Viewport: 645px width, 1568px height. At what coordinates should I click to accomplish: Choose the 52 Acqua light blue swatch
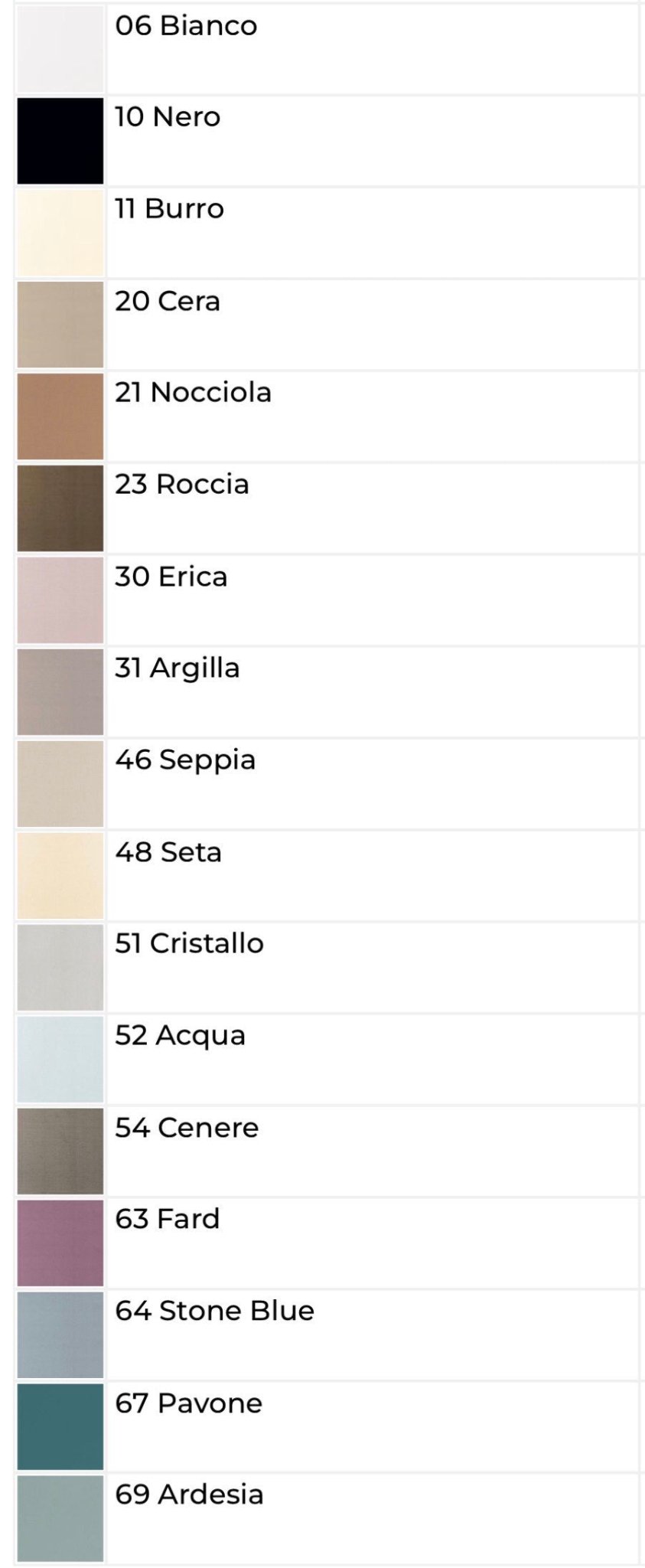pyautogui.click(x=60, y=1060)
